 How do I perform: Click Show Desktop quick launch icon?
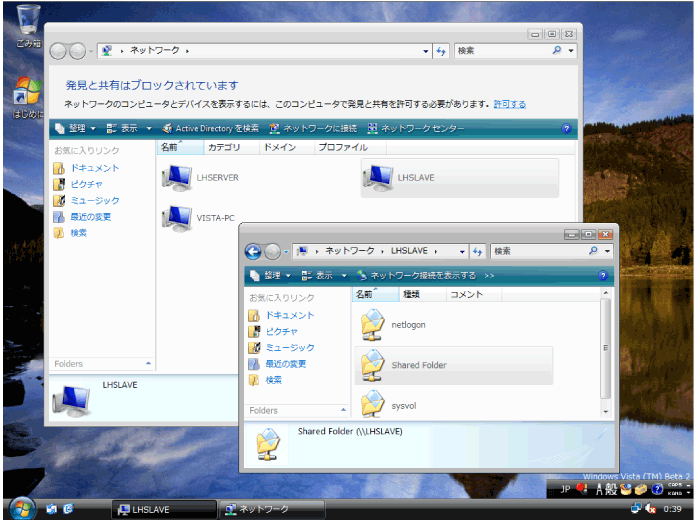click(52, 509)
